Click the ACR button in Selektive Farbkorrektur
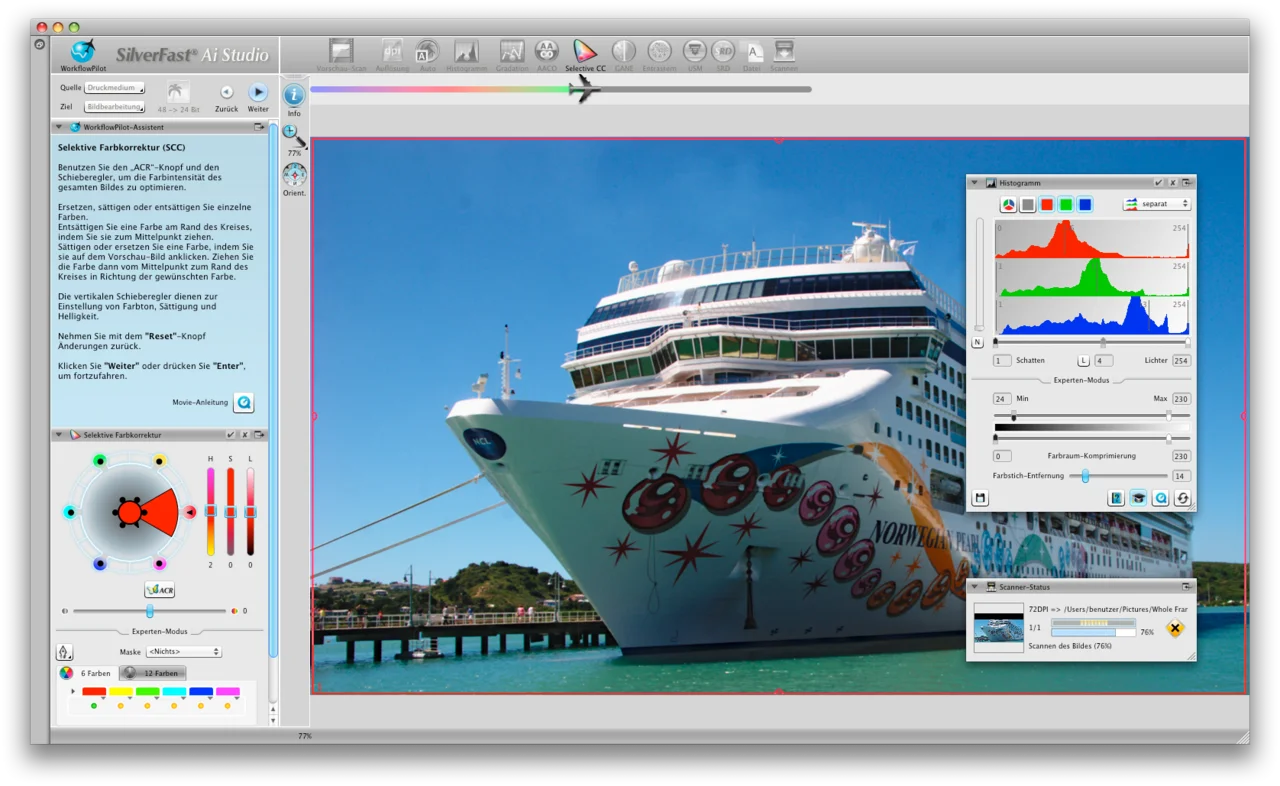The image size is (1280, 786). (x=160, y=590)
